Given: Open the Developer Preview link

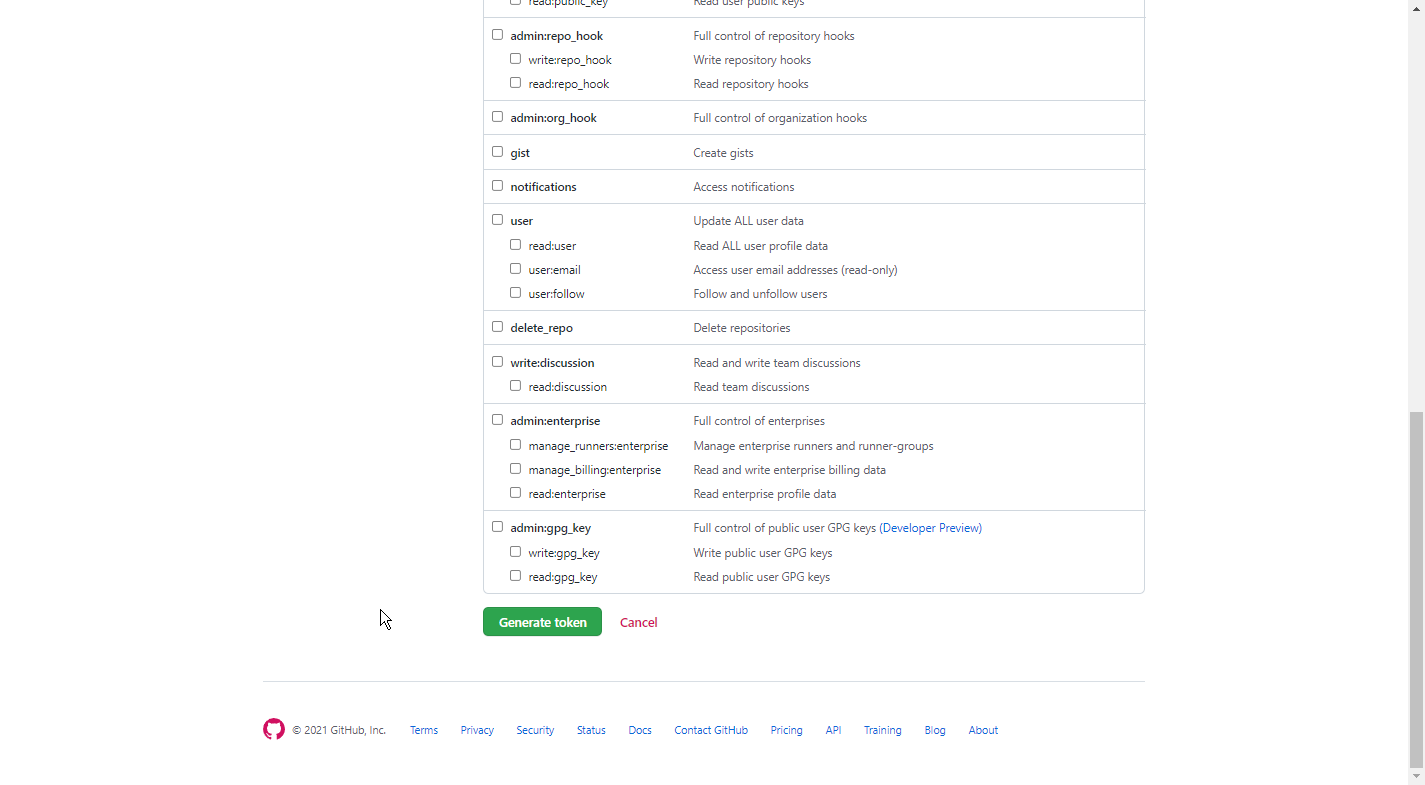Looking at the screenshot, I should point(930,528).
